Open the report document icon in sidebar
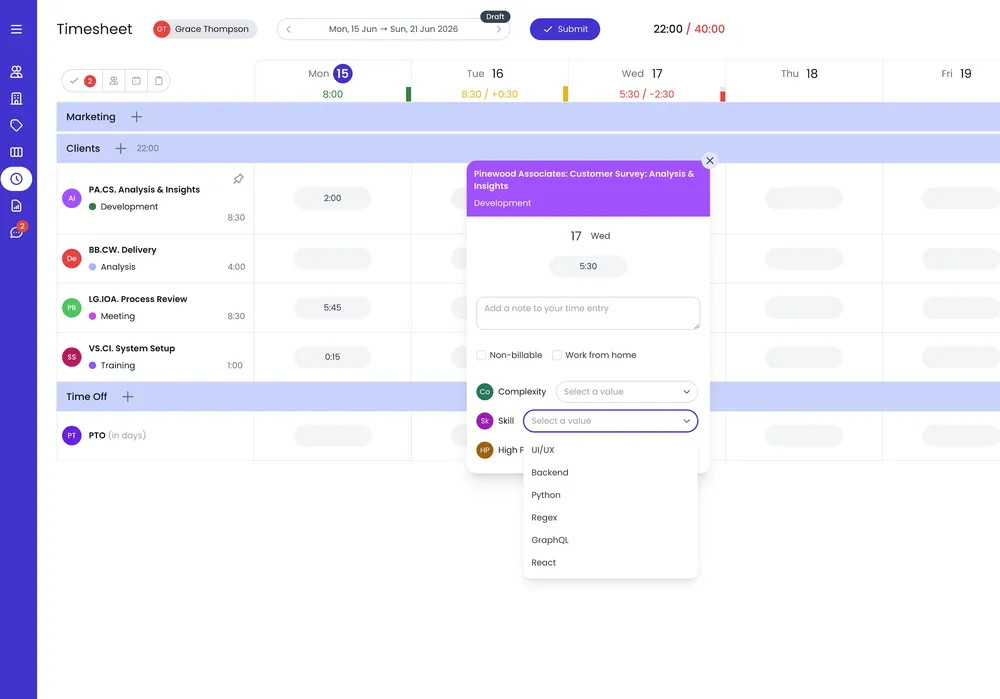Viewport: 1000px width, 699px height. (x=17, y=206)
